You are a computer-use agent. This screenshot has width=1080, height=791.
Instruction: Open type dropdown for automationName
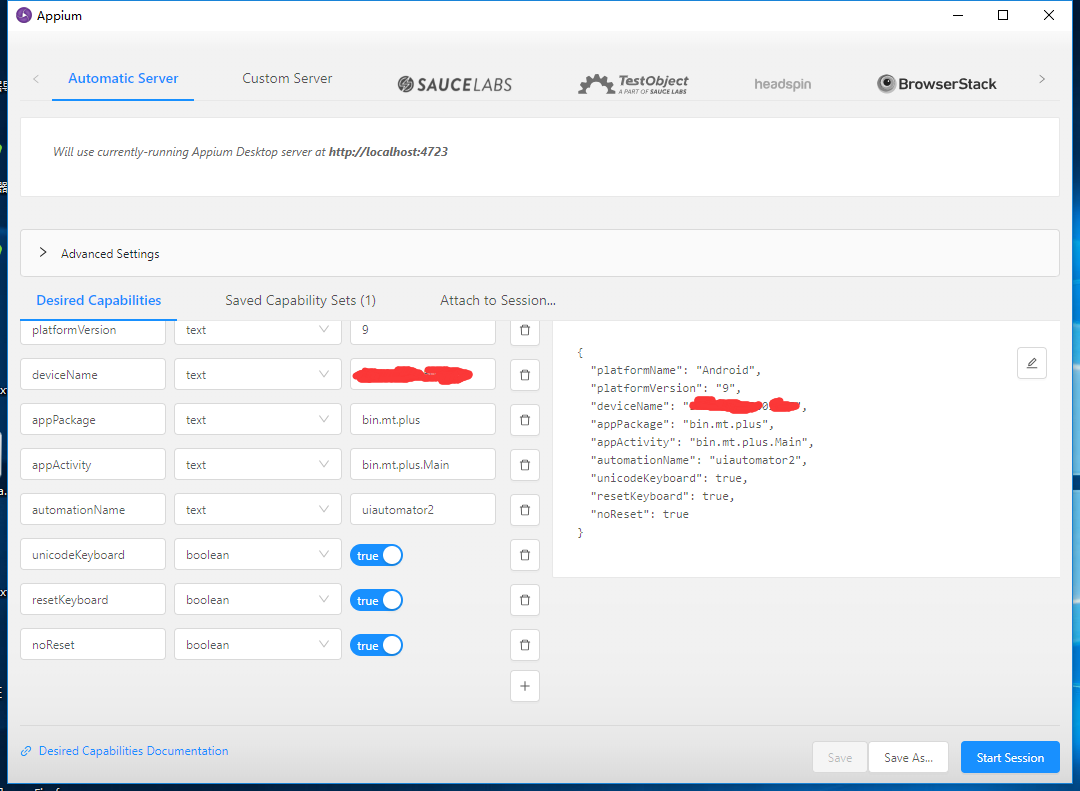pos(258,510)
